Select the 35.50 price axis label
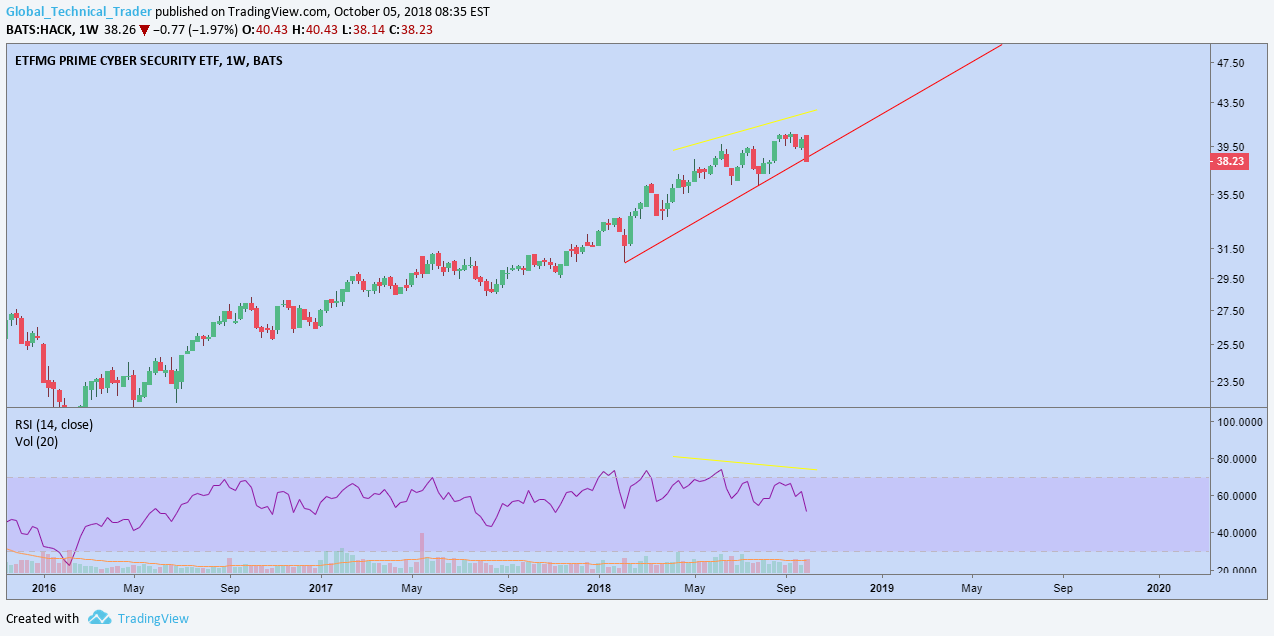 [x=1230, y=195]
